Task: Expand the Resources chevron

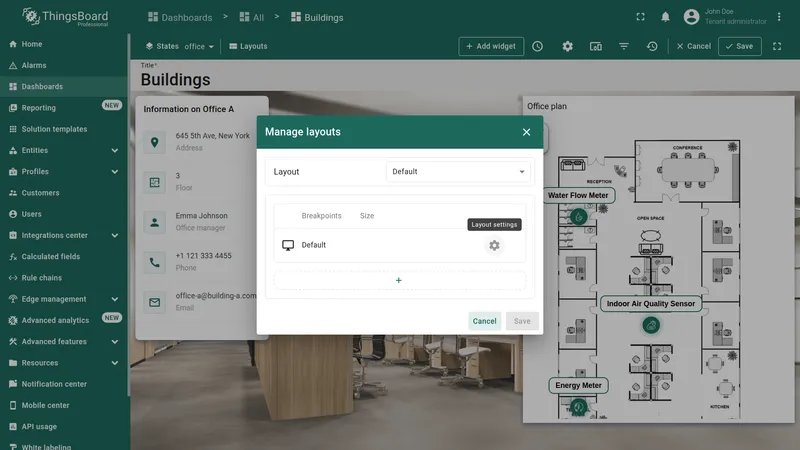Action: 115,363
